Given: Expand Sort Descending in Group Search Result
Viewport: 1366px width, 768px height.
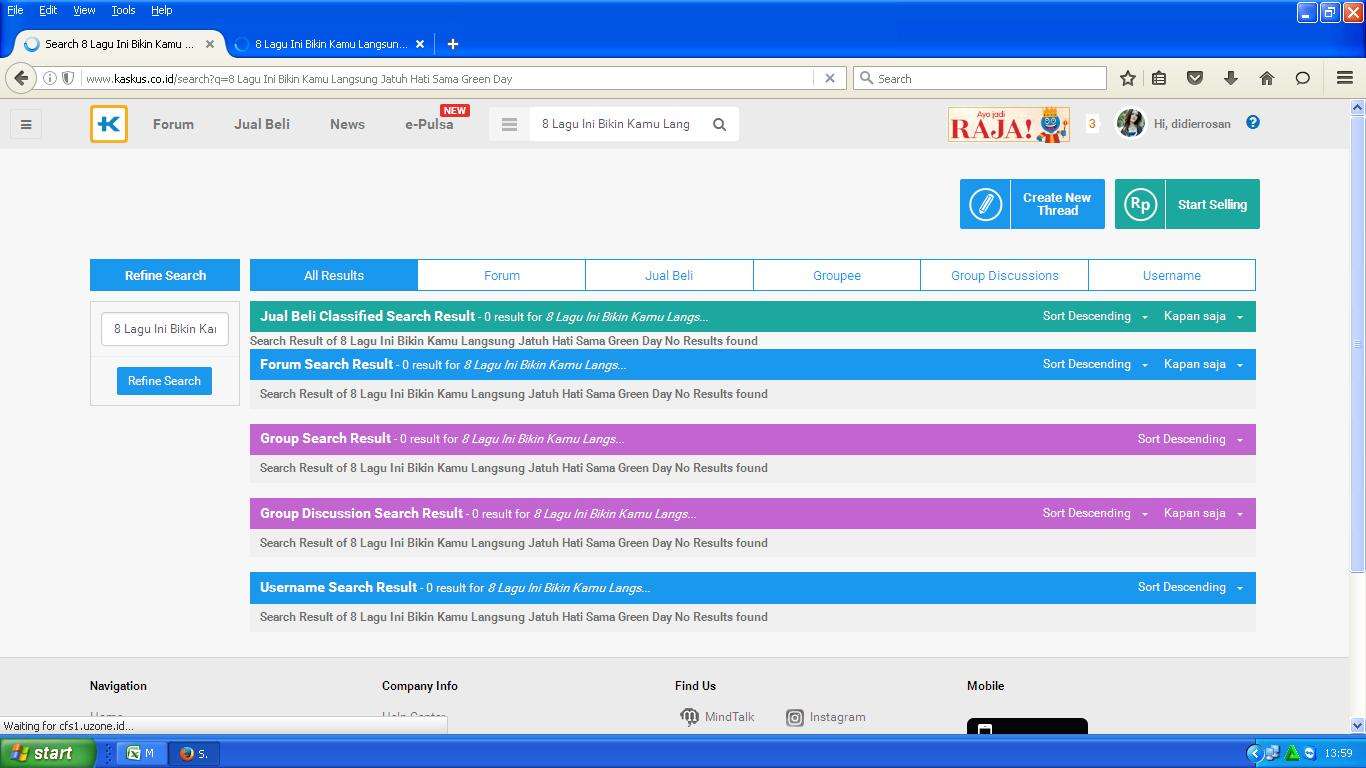Looking at the screenshot, I should (x=1191, y=439).
